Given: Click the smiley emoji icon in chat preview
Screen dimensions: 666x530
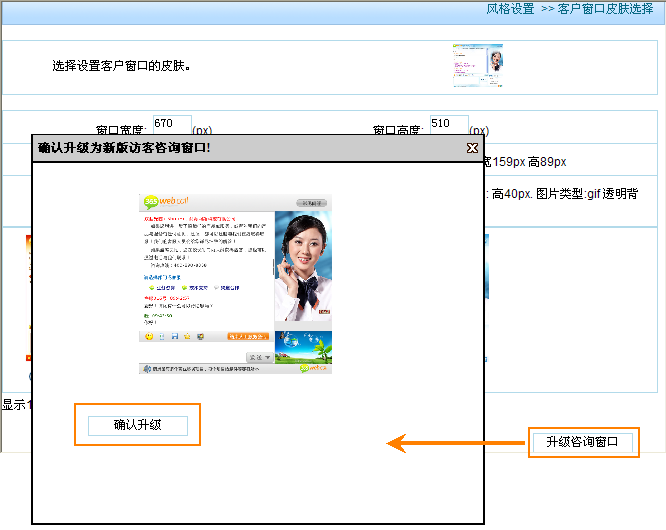Looking at the screenshot, I should [149, 337].
